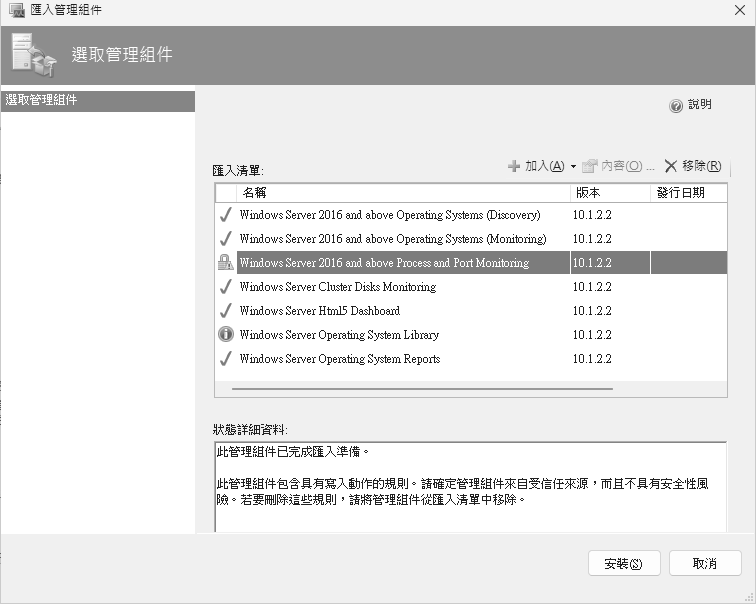
Task: Sort by the 版本 column header
Action: click(x=610, y=193)
